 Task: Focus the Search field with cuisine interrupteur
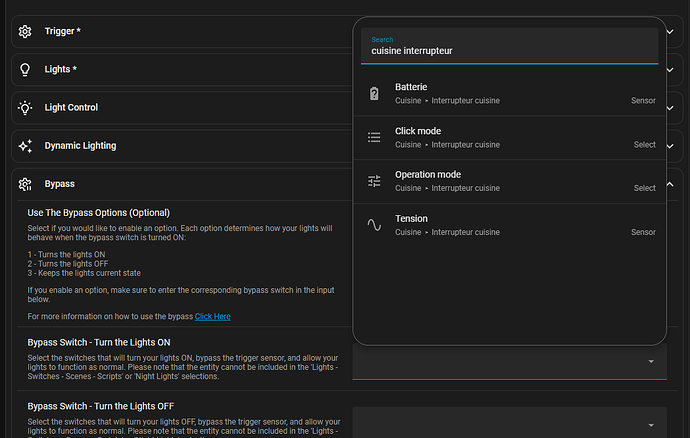[x=510, y=46]
